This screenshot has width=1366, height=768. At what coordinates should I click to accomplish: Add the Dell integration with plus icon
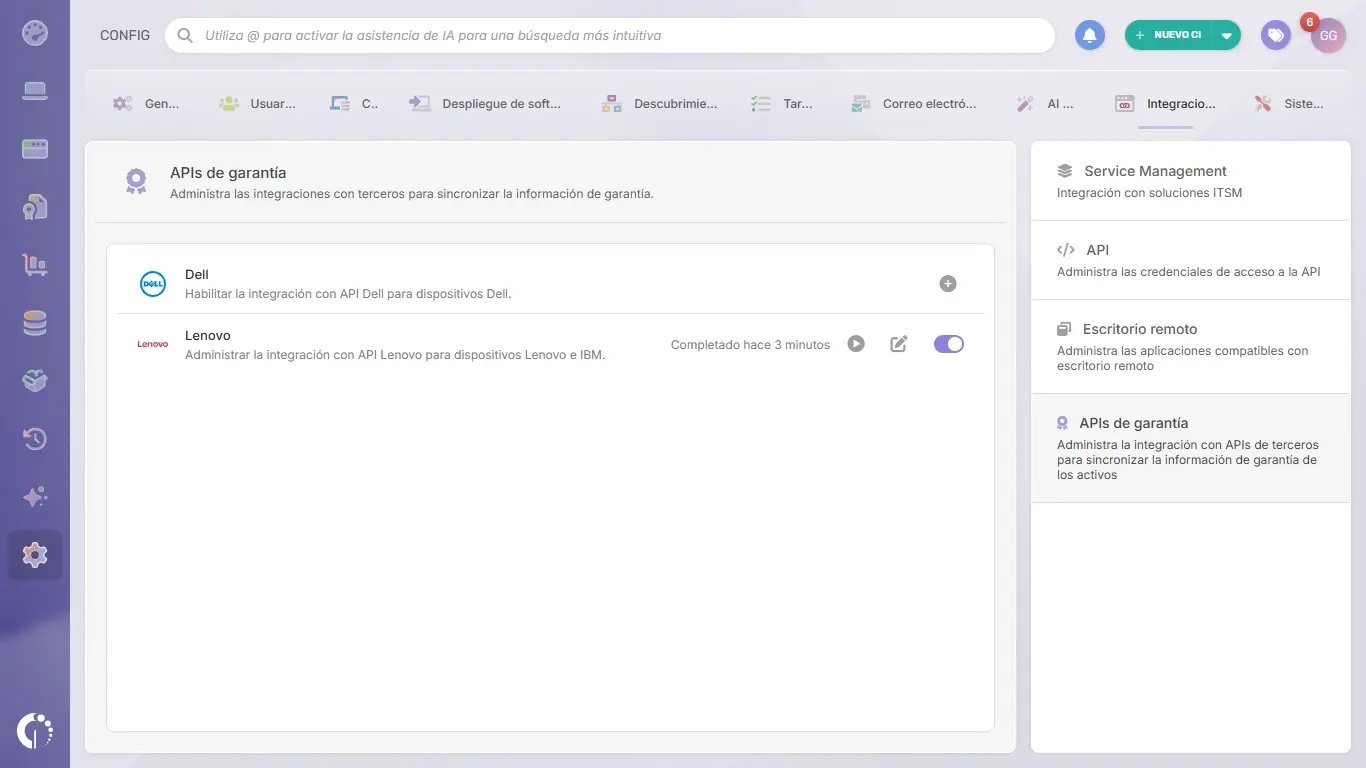tap(948, 284)
